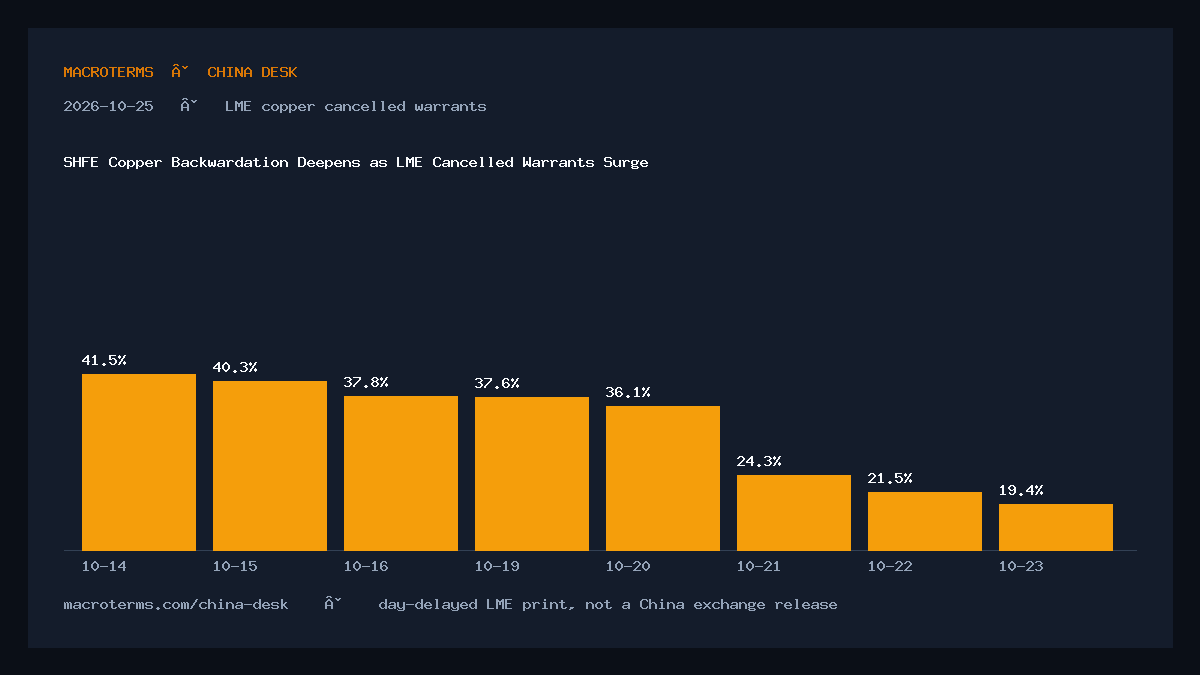The height and width of the screenshot is (675, 1200).
Task: Select the 10-19 bar
Action: (x=532, y=473)
